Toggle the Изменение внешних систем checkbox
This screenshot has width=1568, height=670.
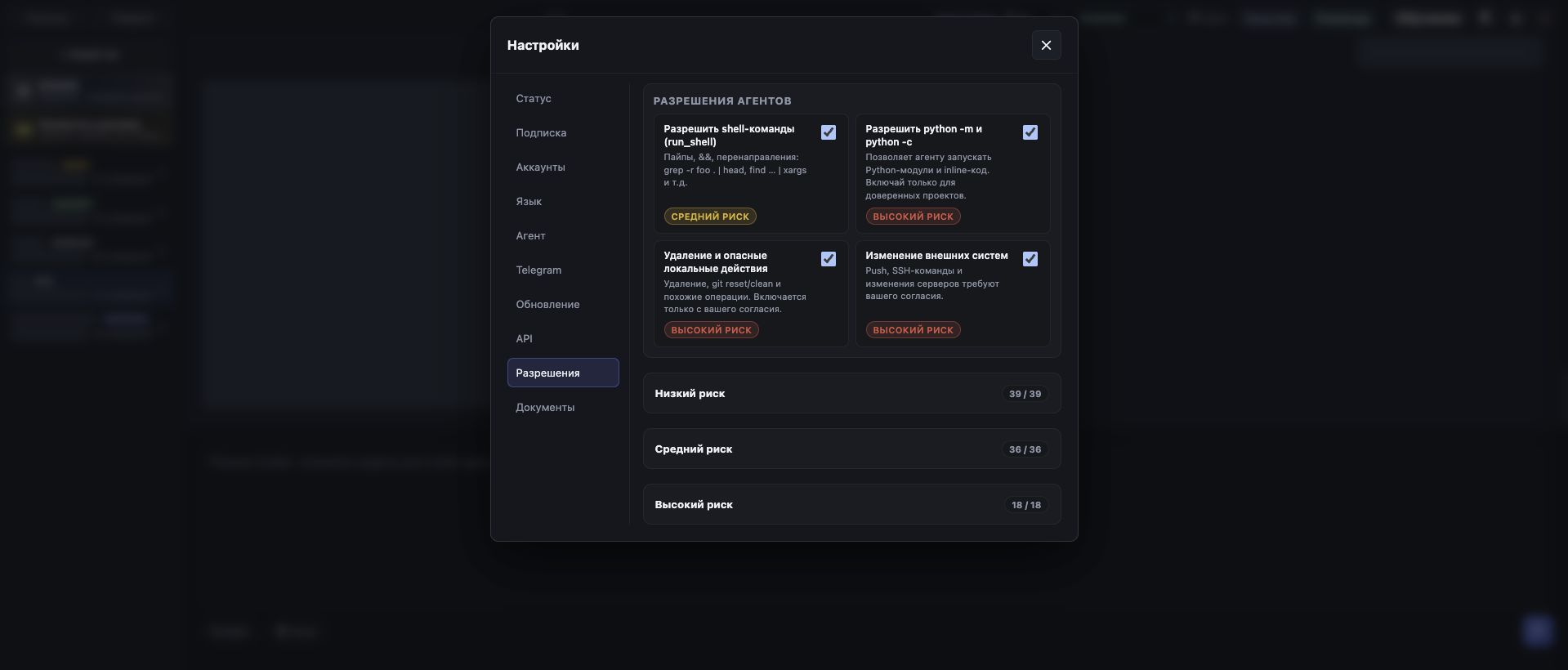coord(1030,259)
